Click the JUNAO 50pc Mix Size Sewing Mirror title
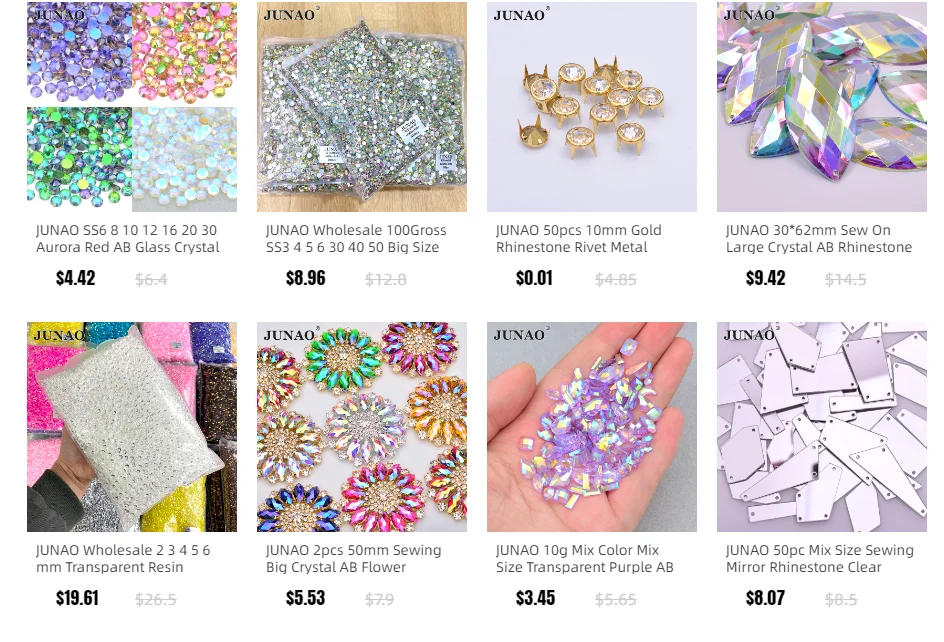 [820, 559]
